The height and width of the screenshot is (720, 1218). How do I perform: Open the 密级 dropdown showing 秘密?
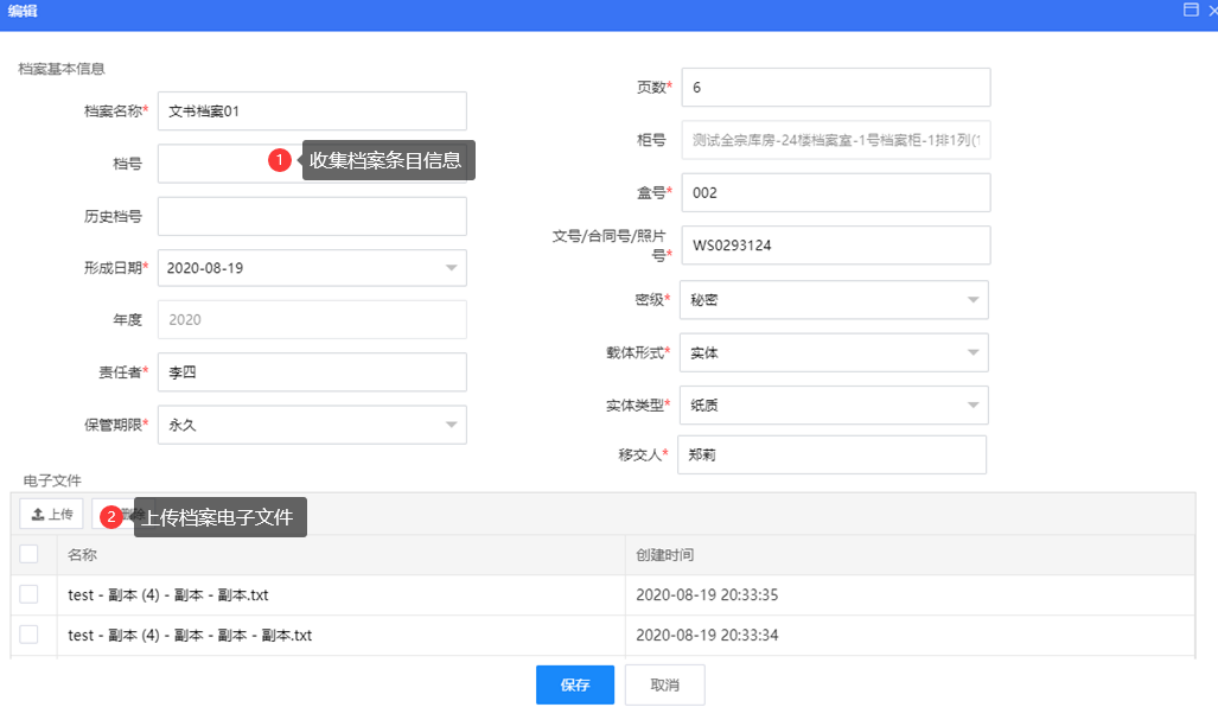[972, 300]
